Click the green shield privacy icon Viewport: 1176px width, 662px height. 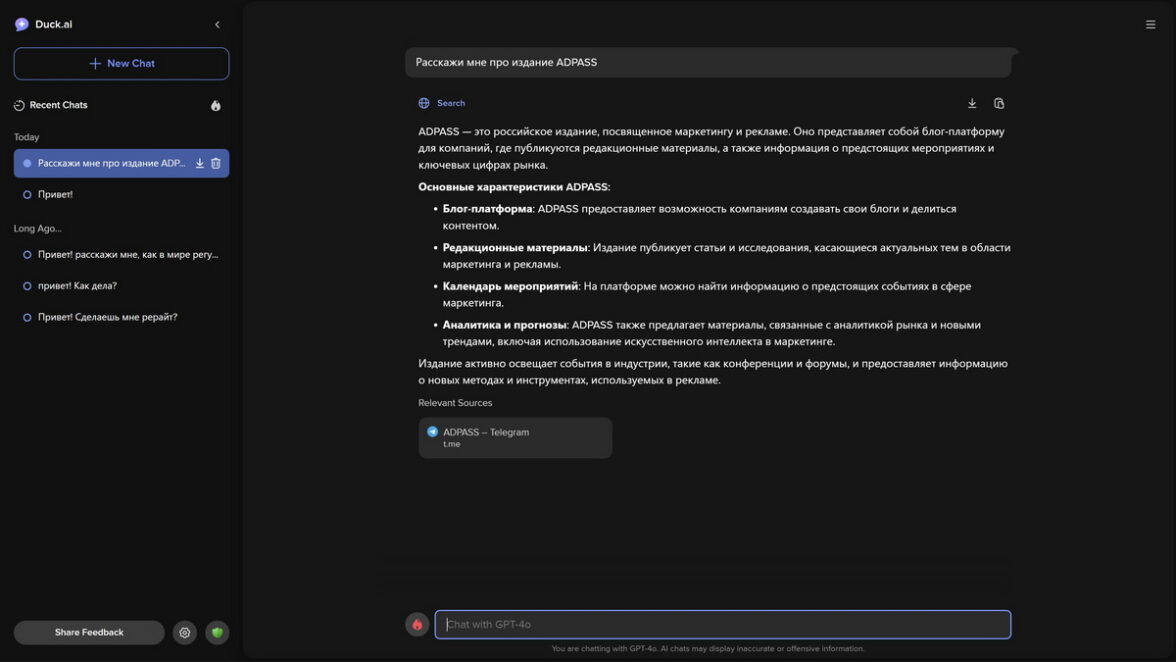pyautogui.click(x=217, y=632)
